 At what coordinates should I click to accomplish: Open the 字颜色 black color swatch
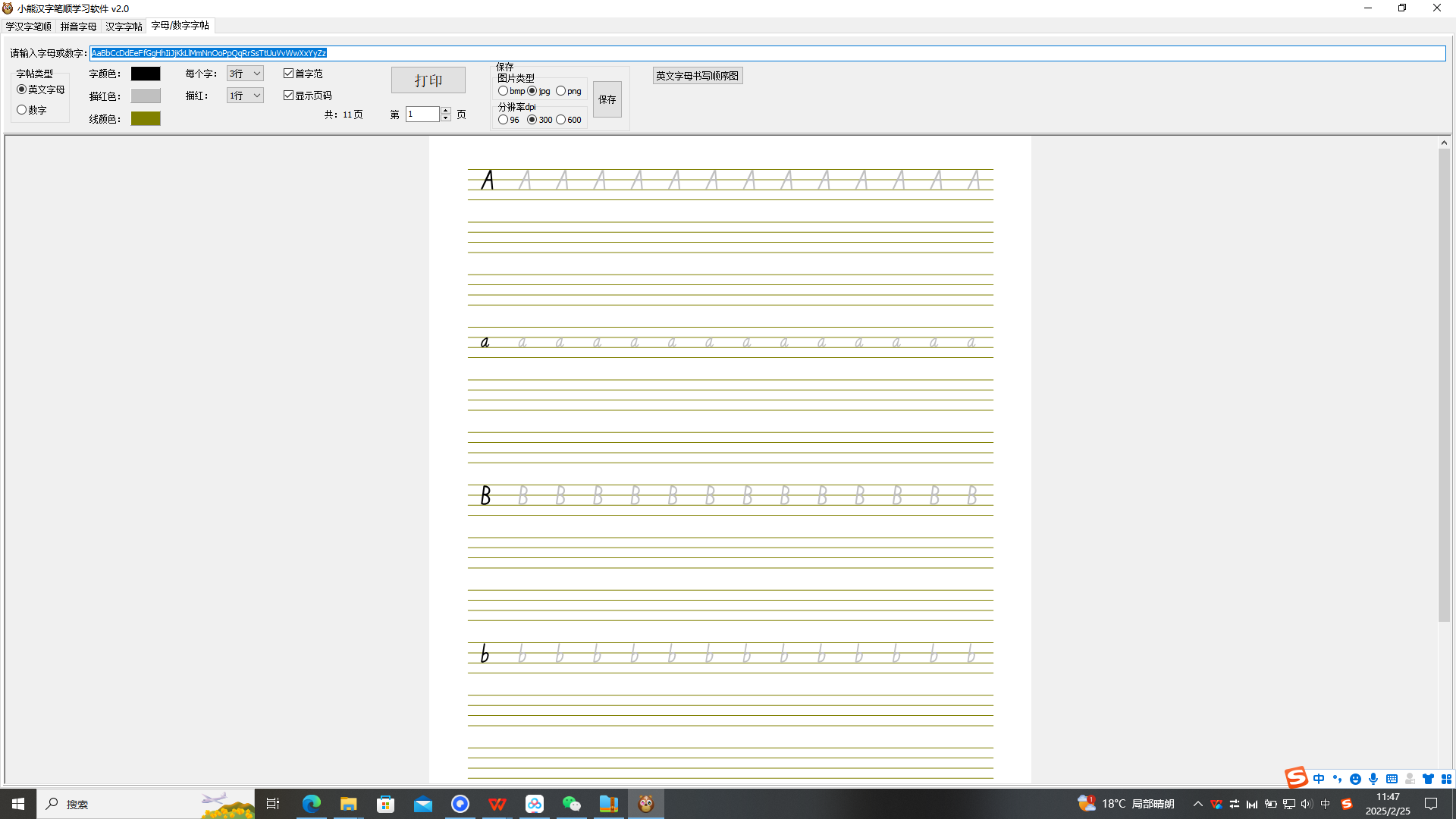(146, 74)
